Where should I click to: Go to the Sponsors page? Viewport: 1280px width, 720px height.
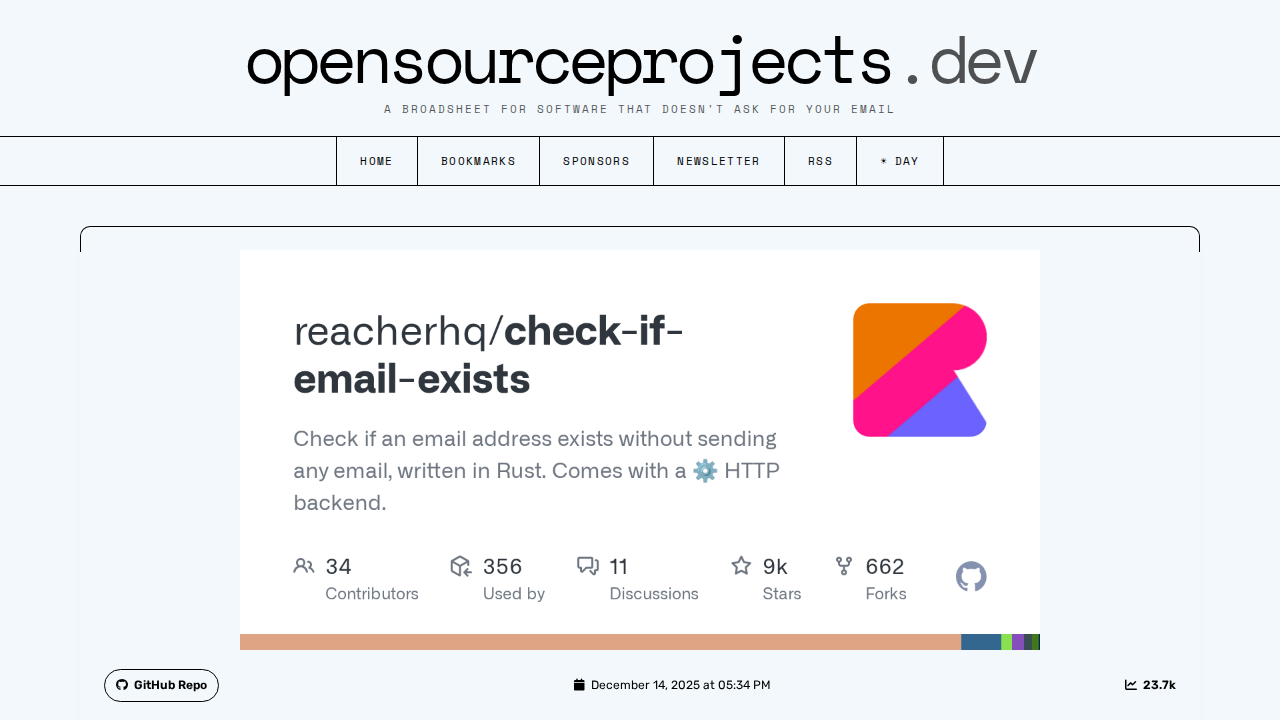pos(597,161)
